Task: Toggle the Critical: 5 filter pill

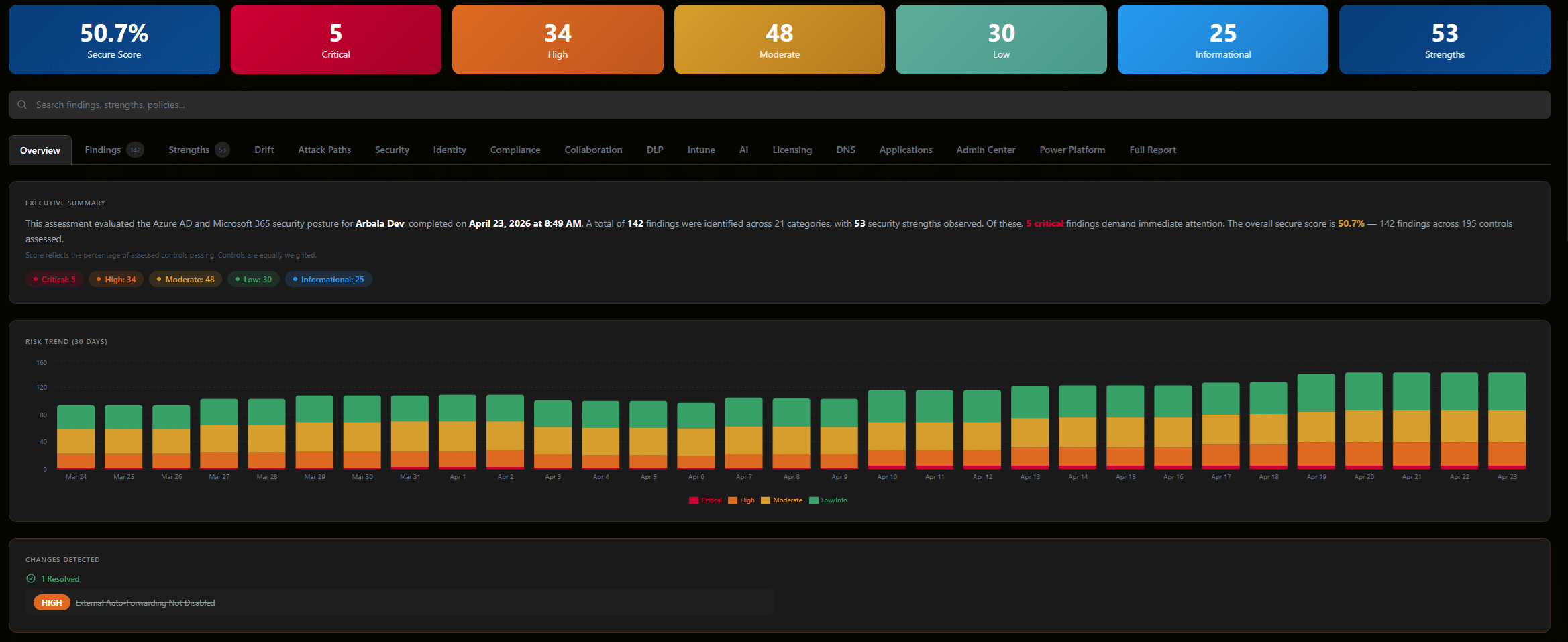Action: tap(54, 279)
